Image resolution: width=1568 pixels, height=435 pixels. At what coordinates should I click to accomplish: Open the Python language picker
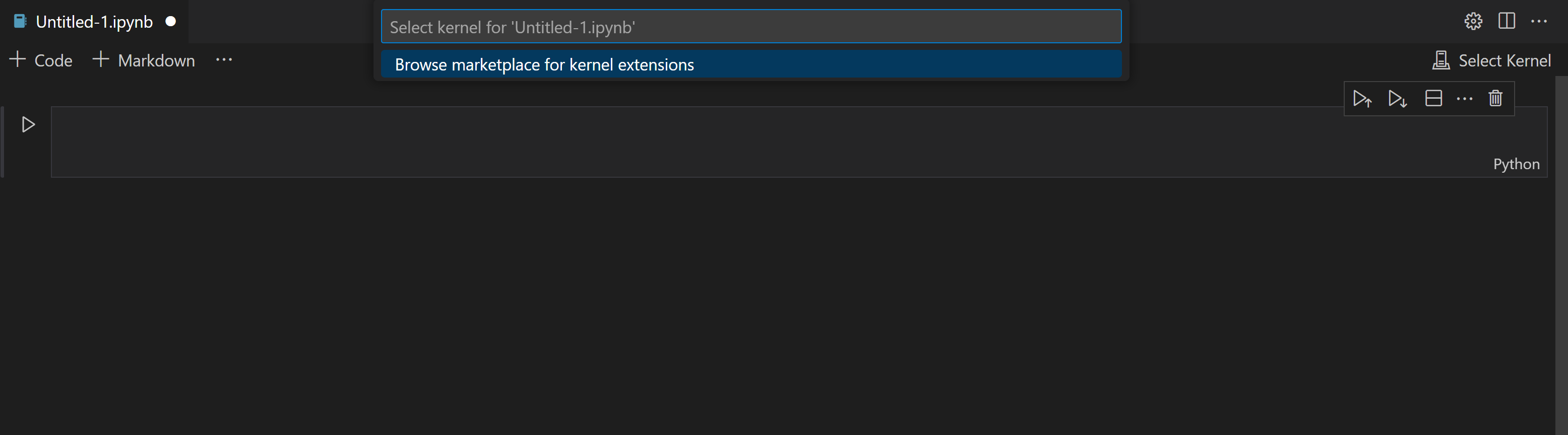tap(1516, 164)
